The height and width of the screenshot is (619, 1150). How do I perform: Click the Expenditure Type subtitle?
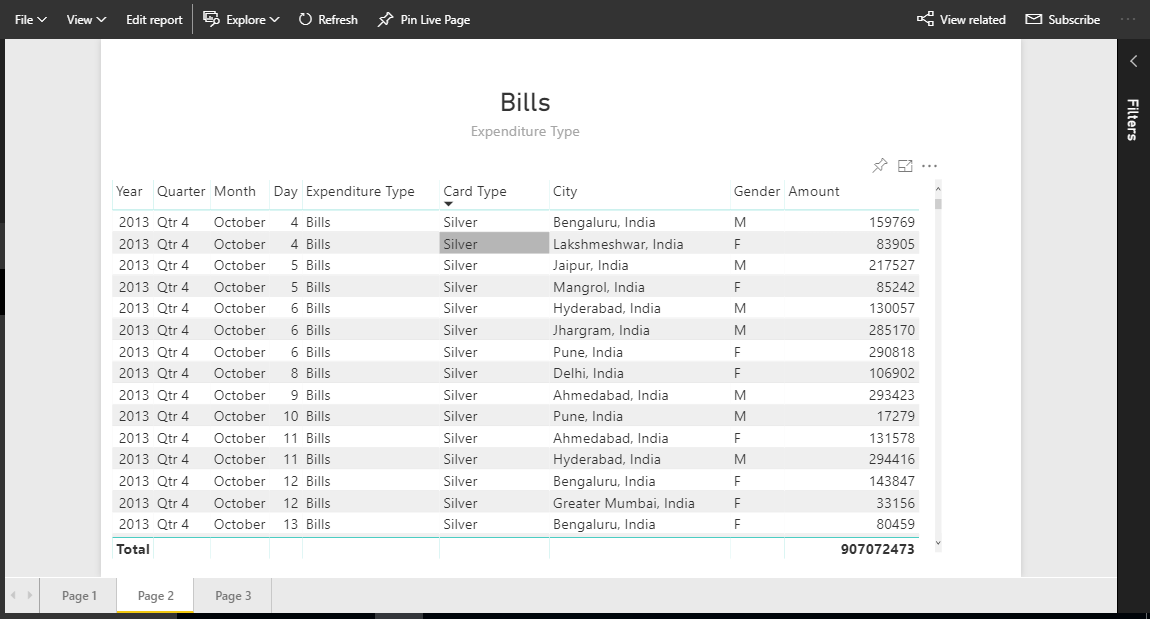(525, 131)
